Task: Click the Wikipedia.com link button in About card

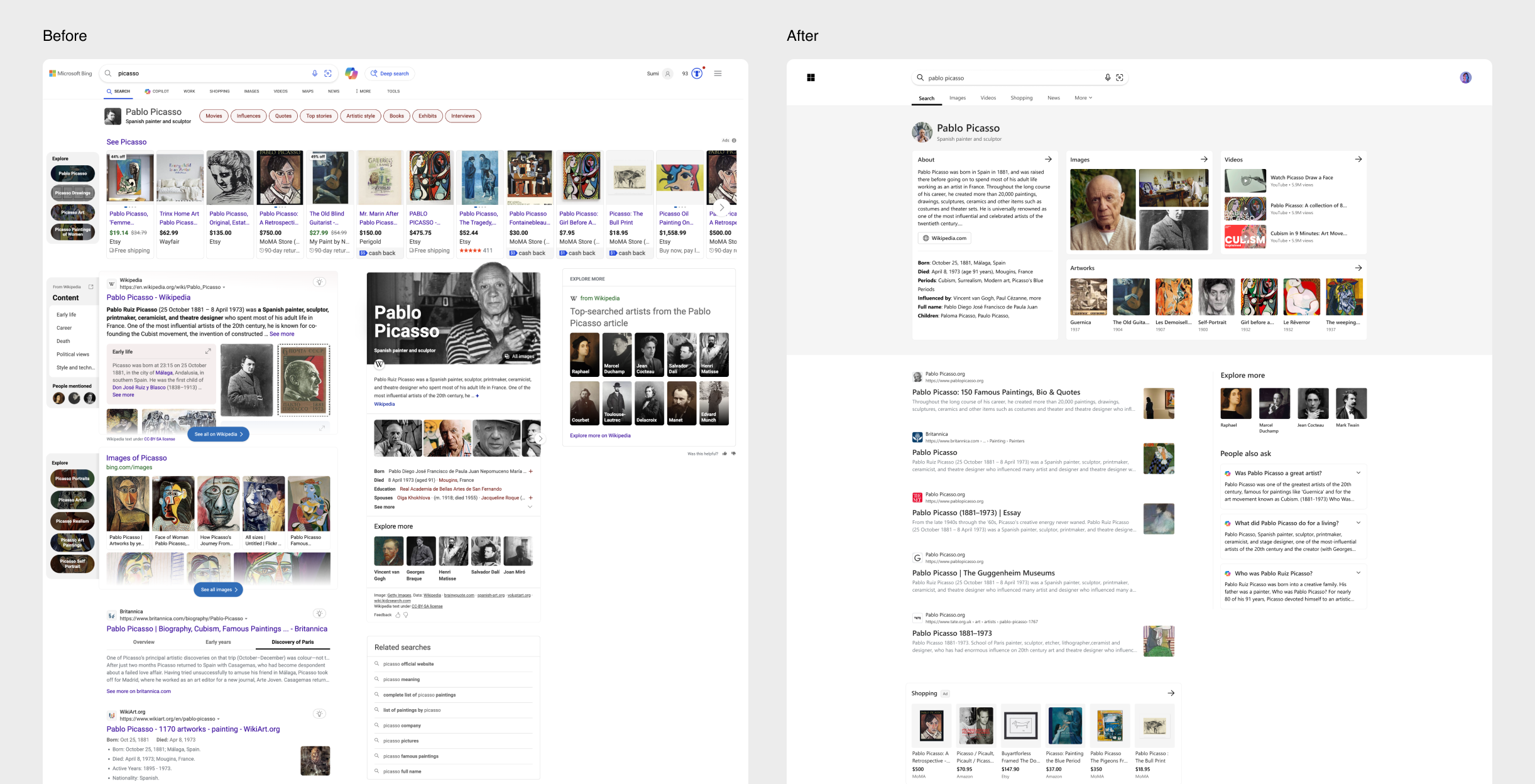Action: 944,238
